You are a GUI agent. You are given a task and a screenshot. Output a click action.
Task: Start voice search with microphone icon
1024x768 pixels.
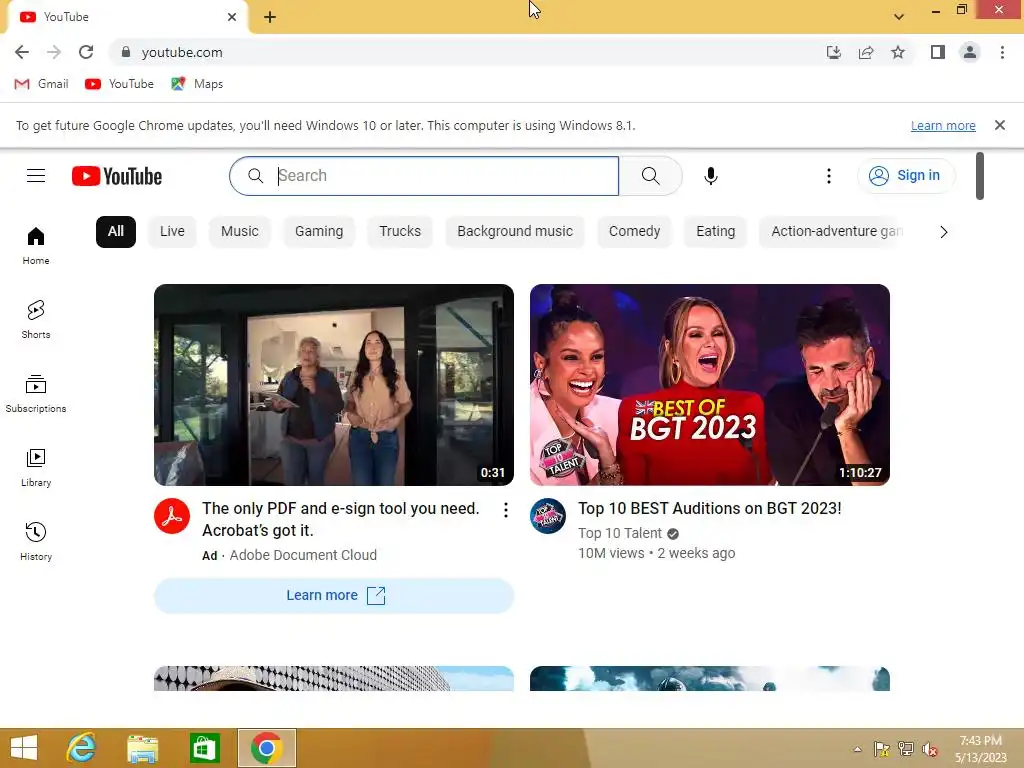pyautogui.click(x=711, y=176)
